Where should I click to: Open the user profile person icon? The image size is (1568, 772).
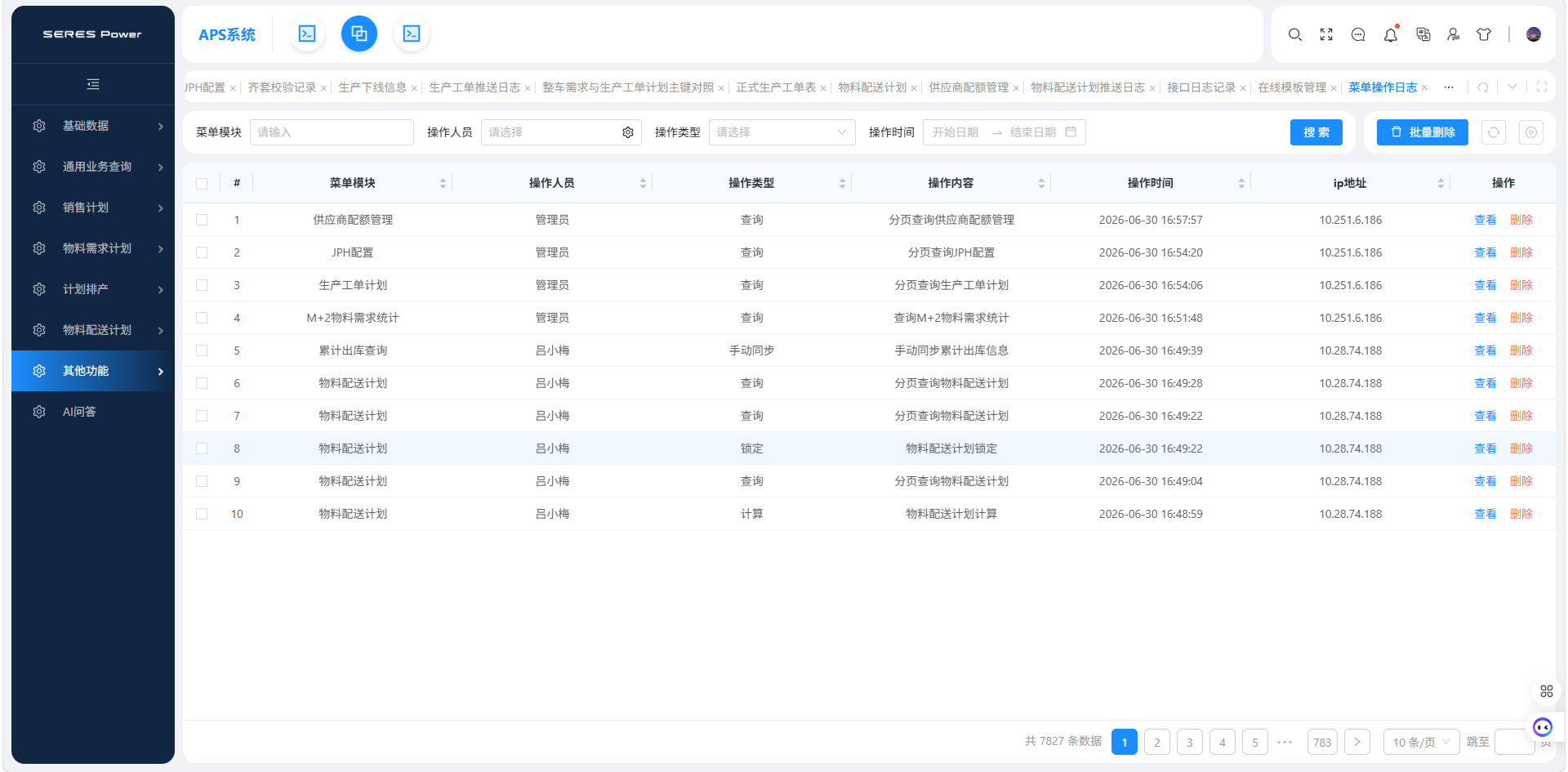click(1454, 34)
